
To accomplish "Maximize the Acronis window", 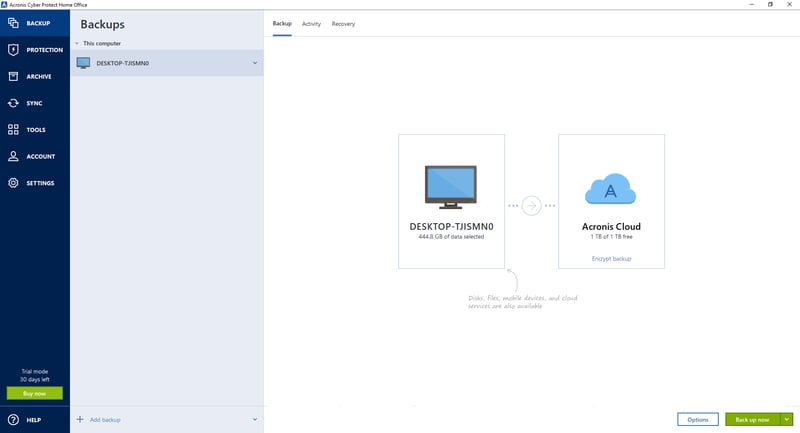I will pos(770,5).
